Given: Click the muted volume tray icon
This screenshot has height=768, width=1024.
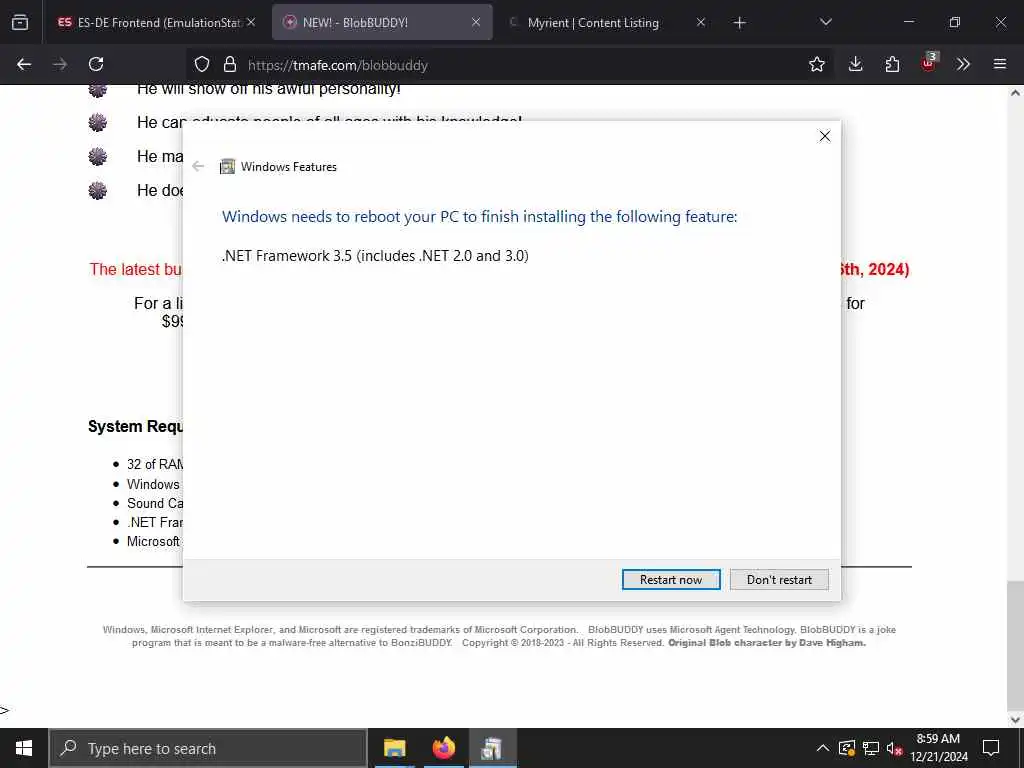Looking at the screenshot, I should [x=895, y=748].
